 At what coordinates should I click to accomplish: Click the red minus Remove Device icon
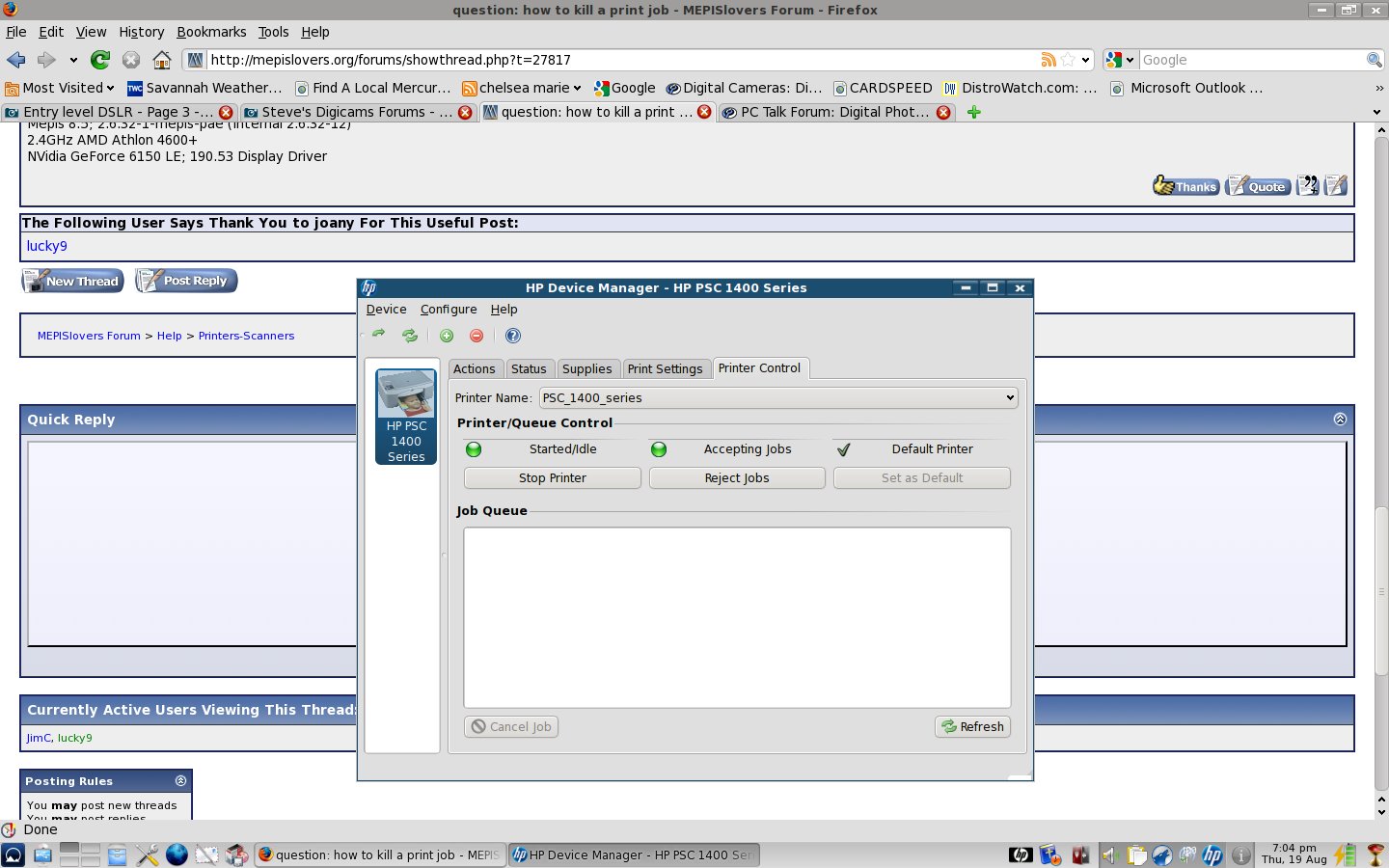point(477,336)
